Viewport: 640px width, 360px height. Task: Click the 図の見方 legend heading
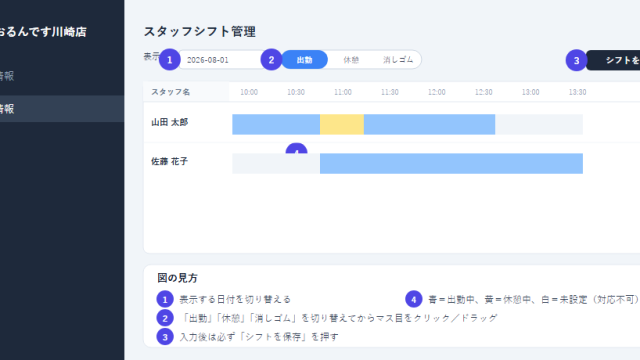point(178,278)
